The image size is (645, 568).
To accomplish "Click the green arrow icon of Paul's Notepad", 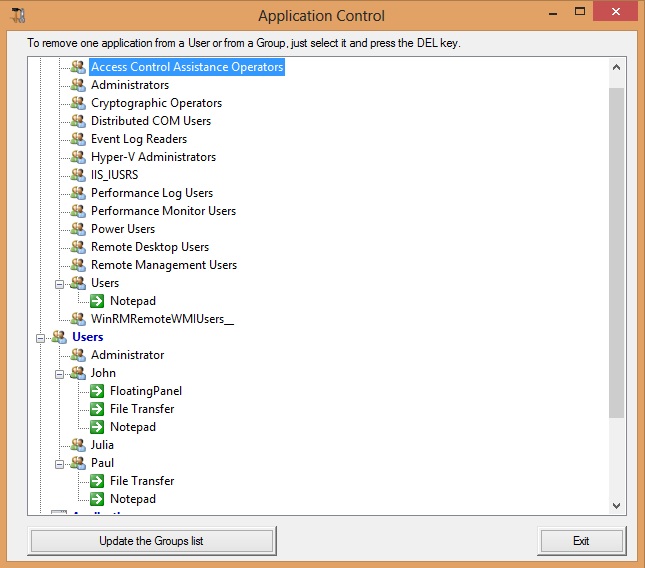I will click(97, 499).
